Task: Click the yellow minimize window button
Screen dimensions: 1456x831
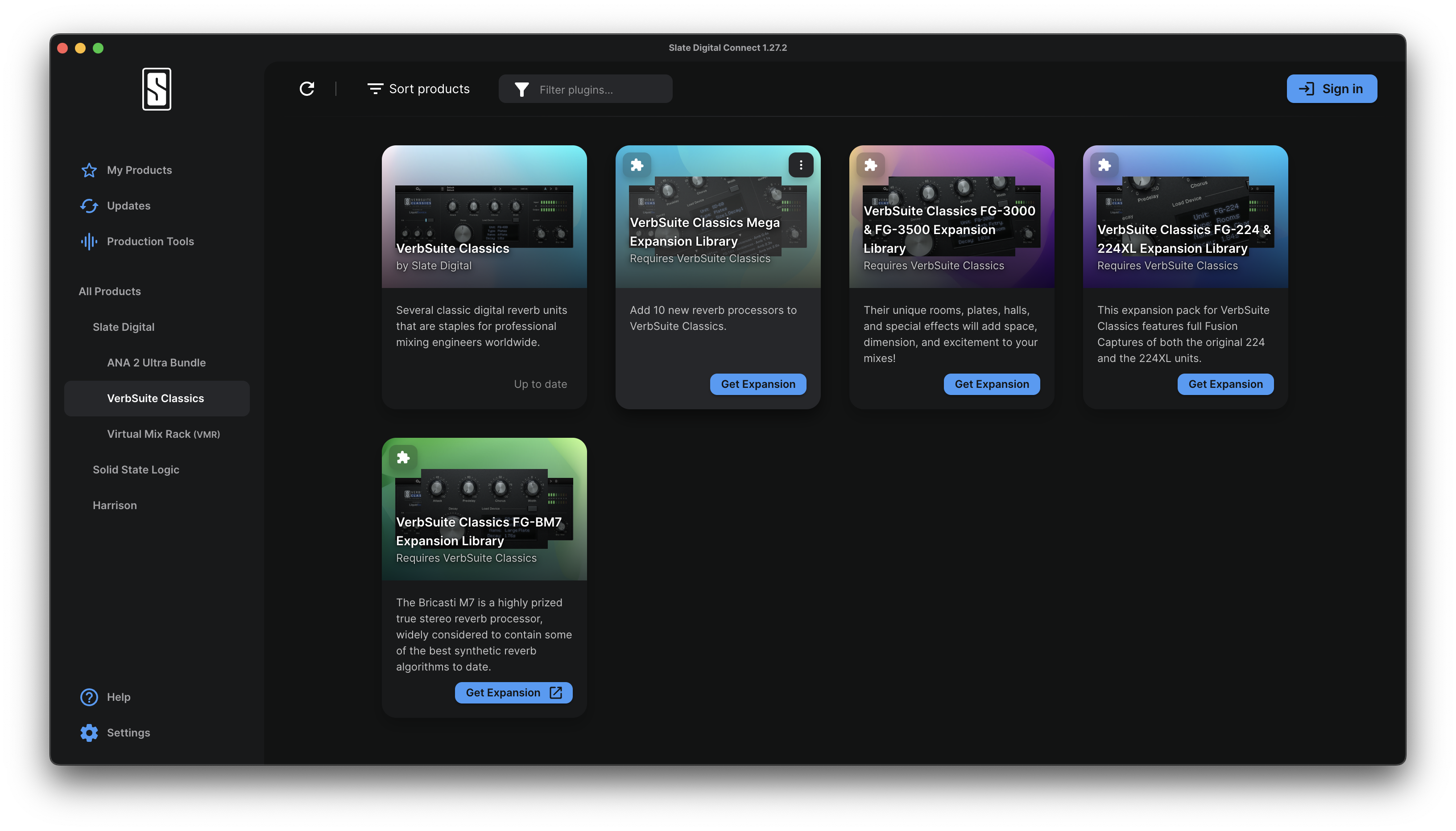Action: (80, 48)
